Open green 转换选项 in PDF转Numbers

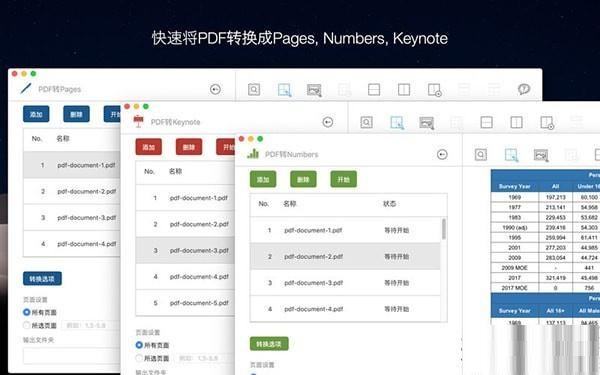point(269,344)
